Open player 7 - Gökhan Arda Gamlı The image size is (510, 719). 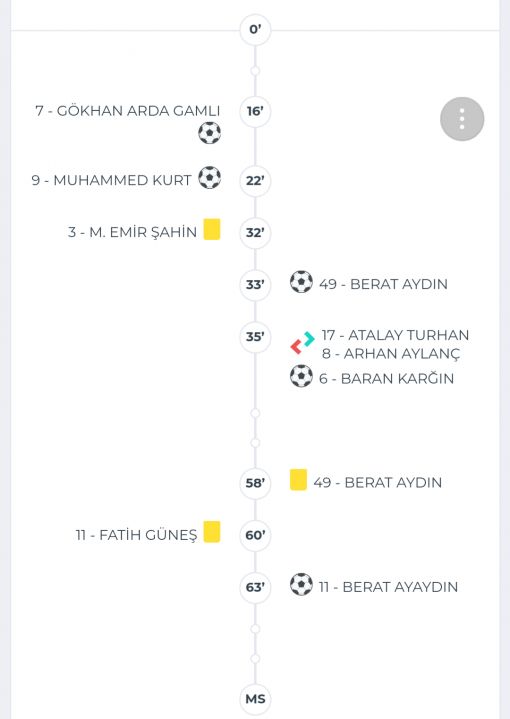click(128, 111)
